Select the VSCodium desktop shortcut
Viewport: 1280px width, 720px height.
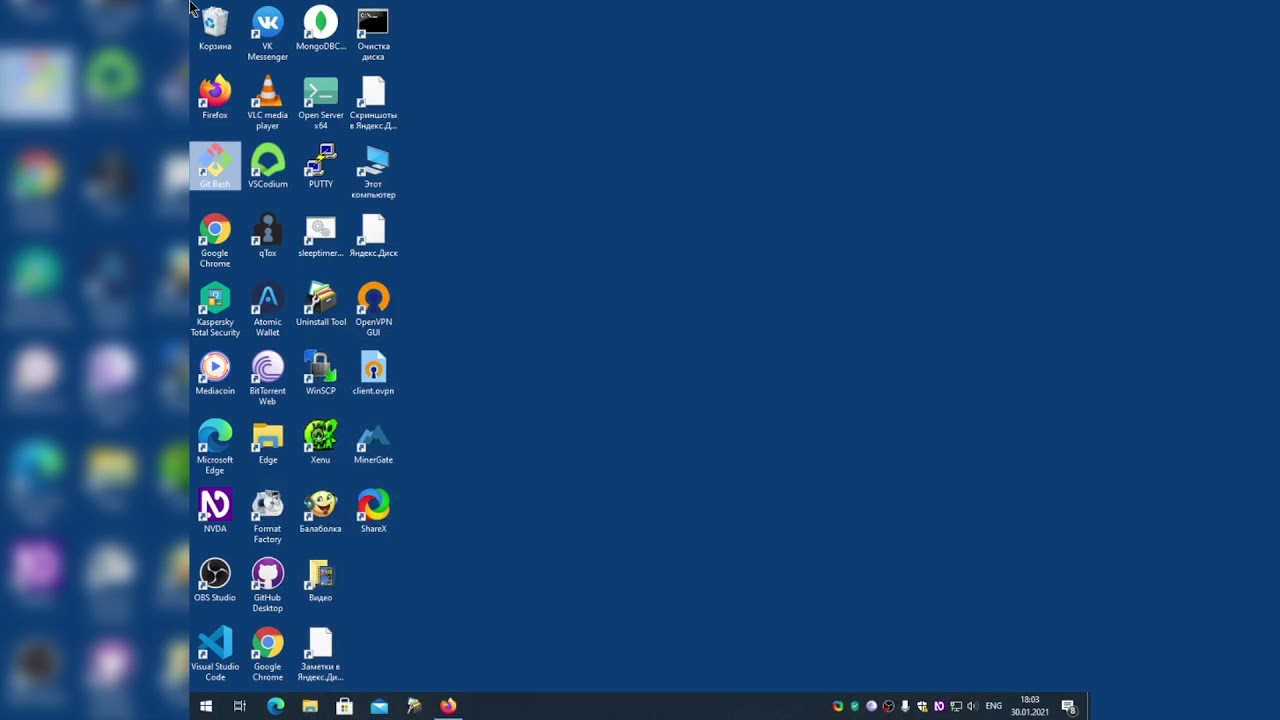click(x=267, y=167)
